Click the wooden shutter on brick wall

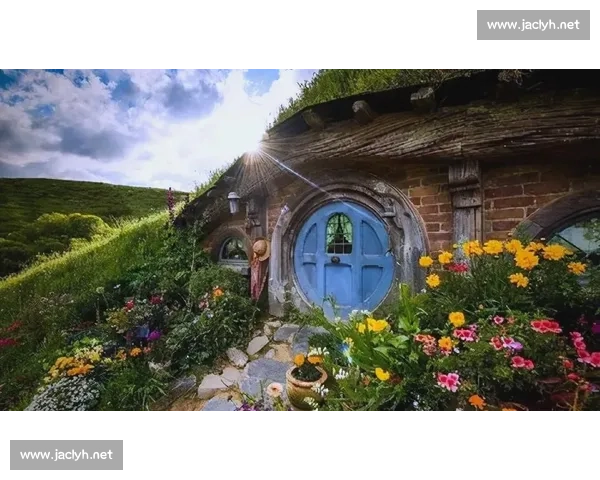coord(465,202)
